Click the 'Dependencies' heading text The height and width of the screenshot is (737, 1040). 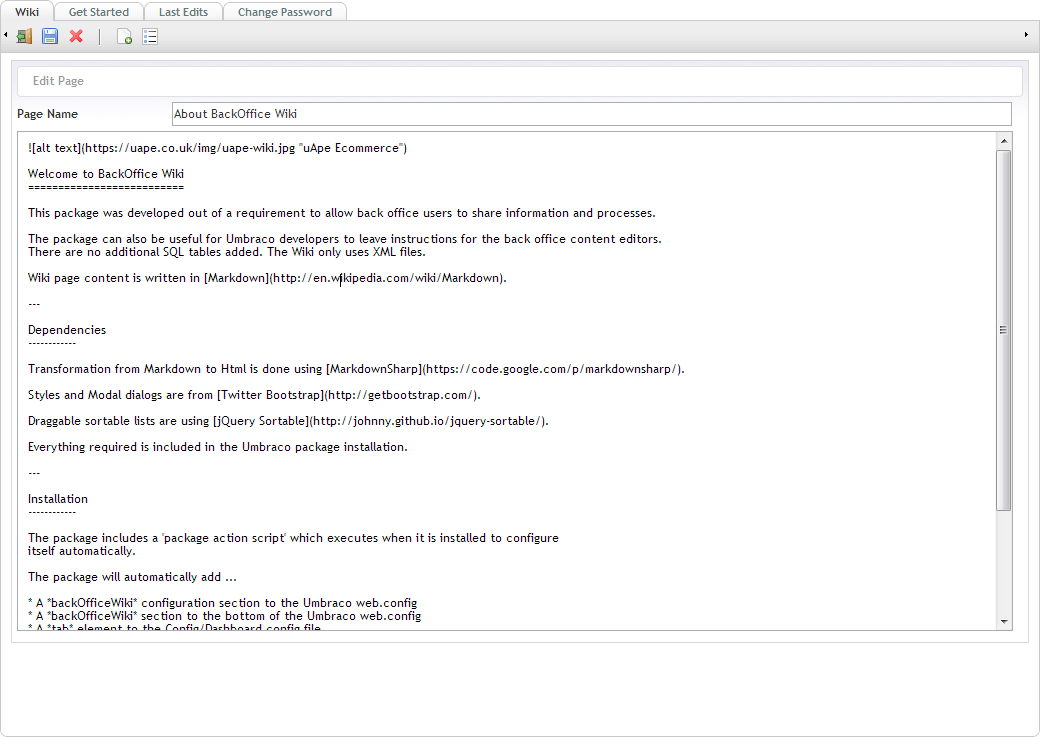(67, 330)
